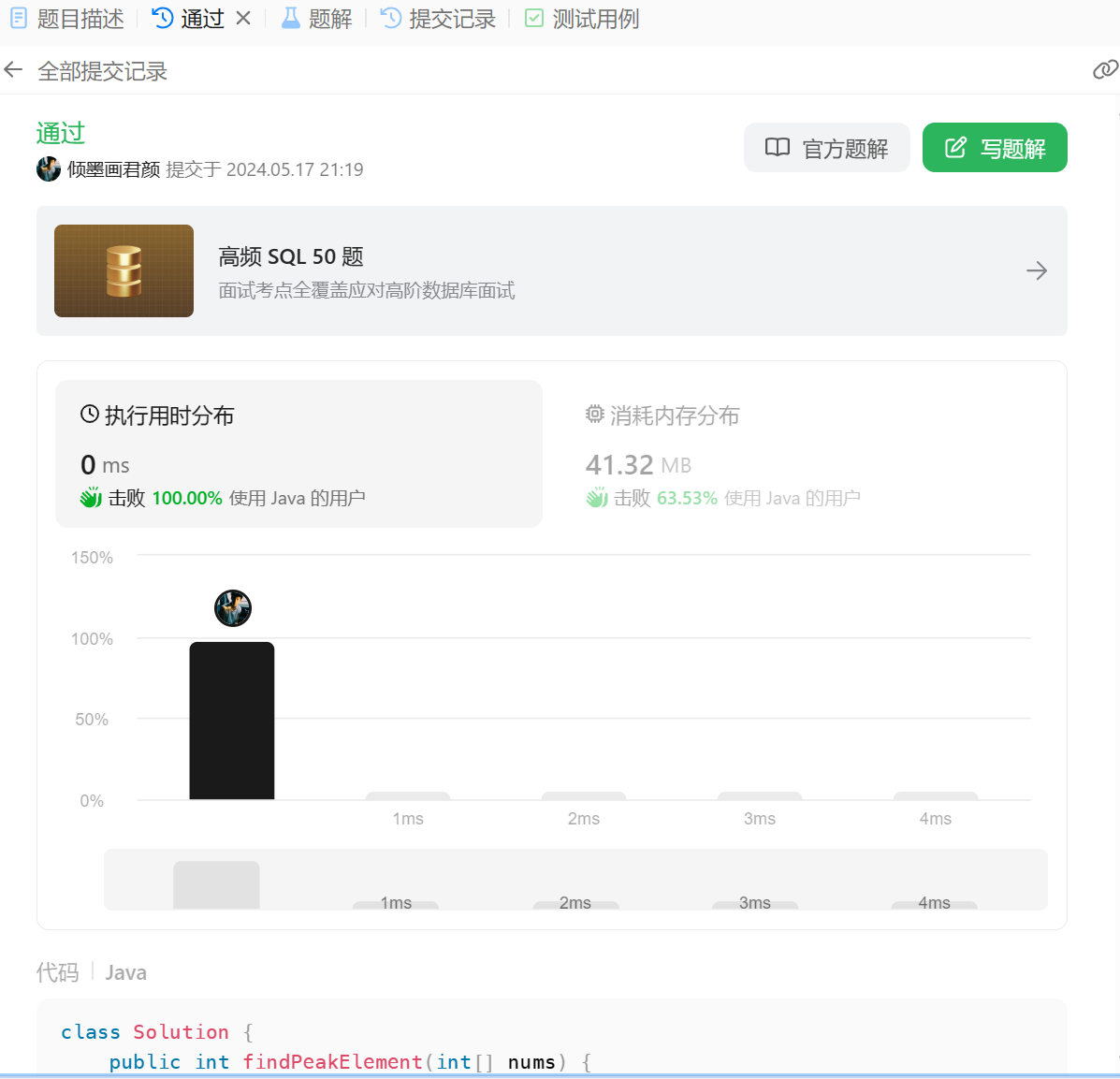This screenshot has height=1079, width=1120.
Task: Open the 高频 SQL 50 题 thumbnail
Action: (x=124, y=270)
